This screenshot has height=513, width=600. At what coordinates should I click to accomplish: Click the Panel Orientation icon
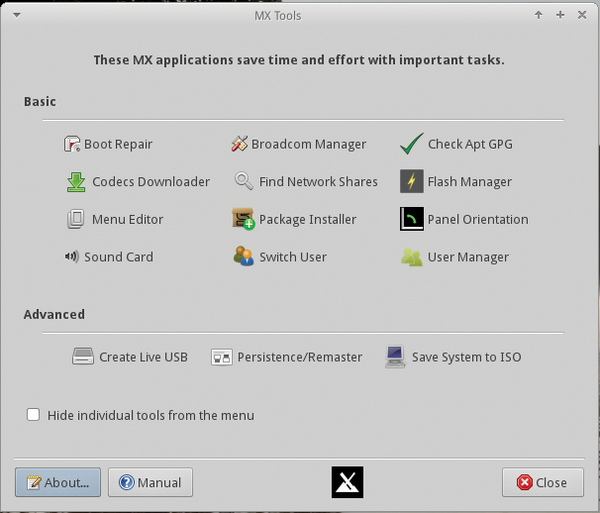tap(412, 219)
